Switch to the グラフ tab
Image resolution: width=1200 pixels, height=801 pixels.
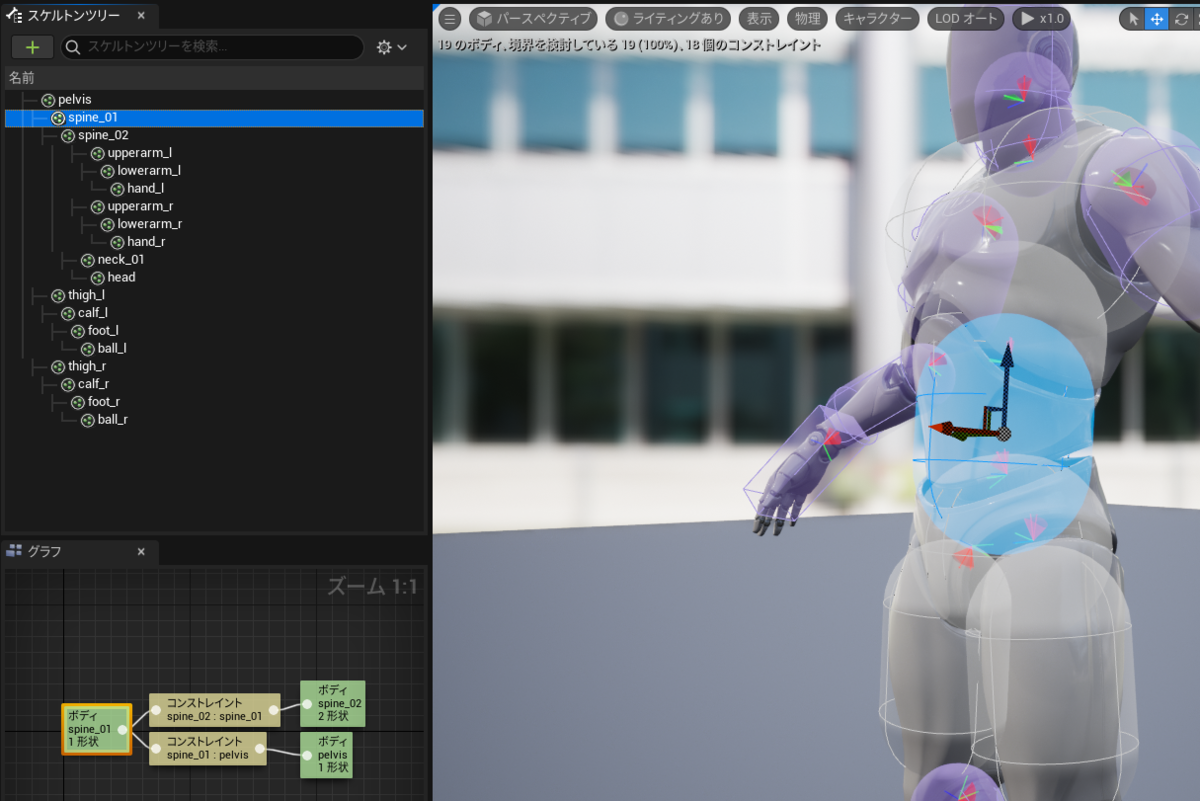[44, 551]
